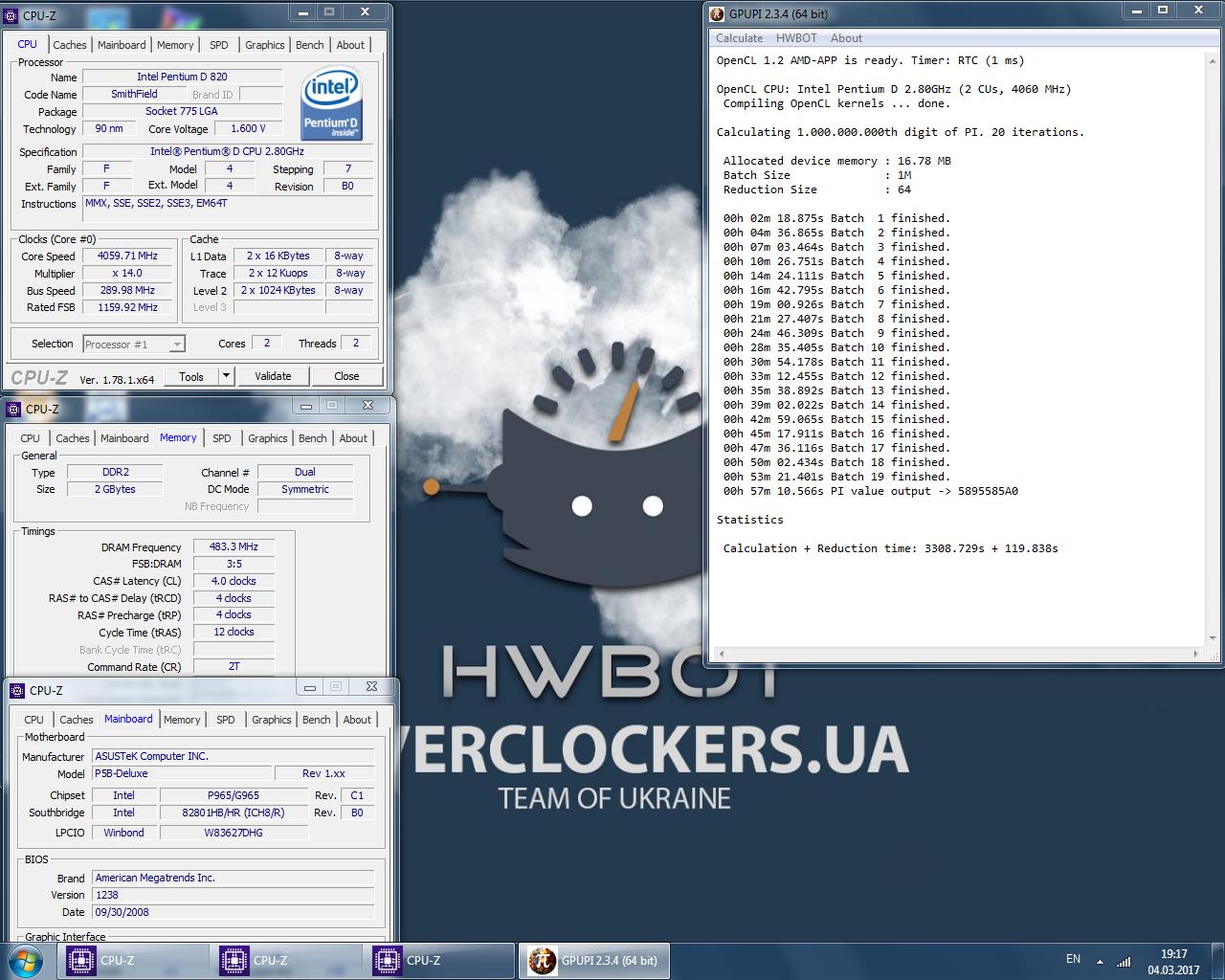Open the Windows Start orb

point(23,960)
